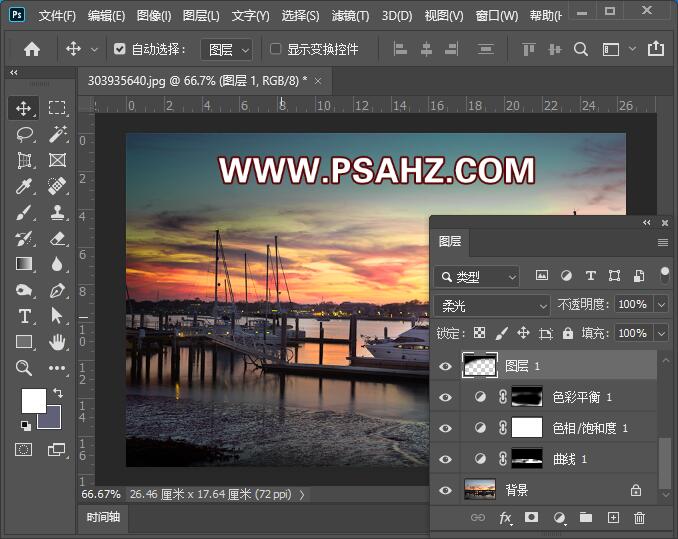Image resolution: width=678 pixels, height=539 pixels.
Task: Toggle lock transparent pixels for layer
Action: pyautogui.click(x=479, y=333)
